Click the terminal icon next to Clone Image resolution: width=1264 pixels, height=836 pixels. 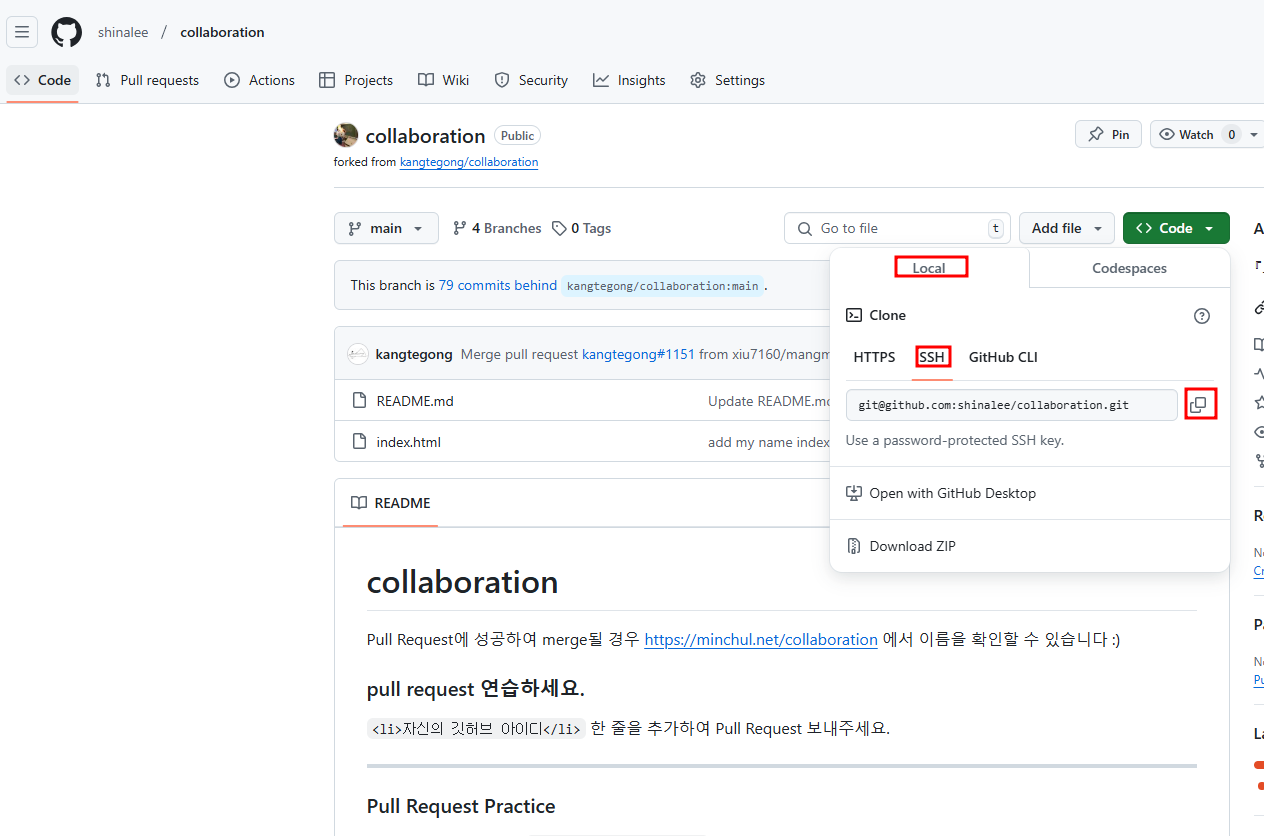(x=854, y=315)
